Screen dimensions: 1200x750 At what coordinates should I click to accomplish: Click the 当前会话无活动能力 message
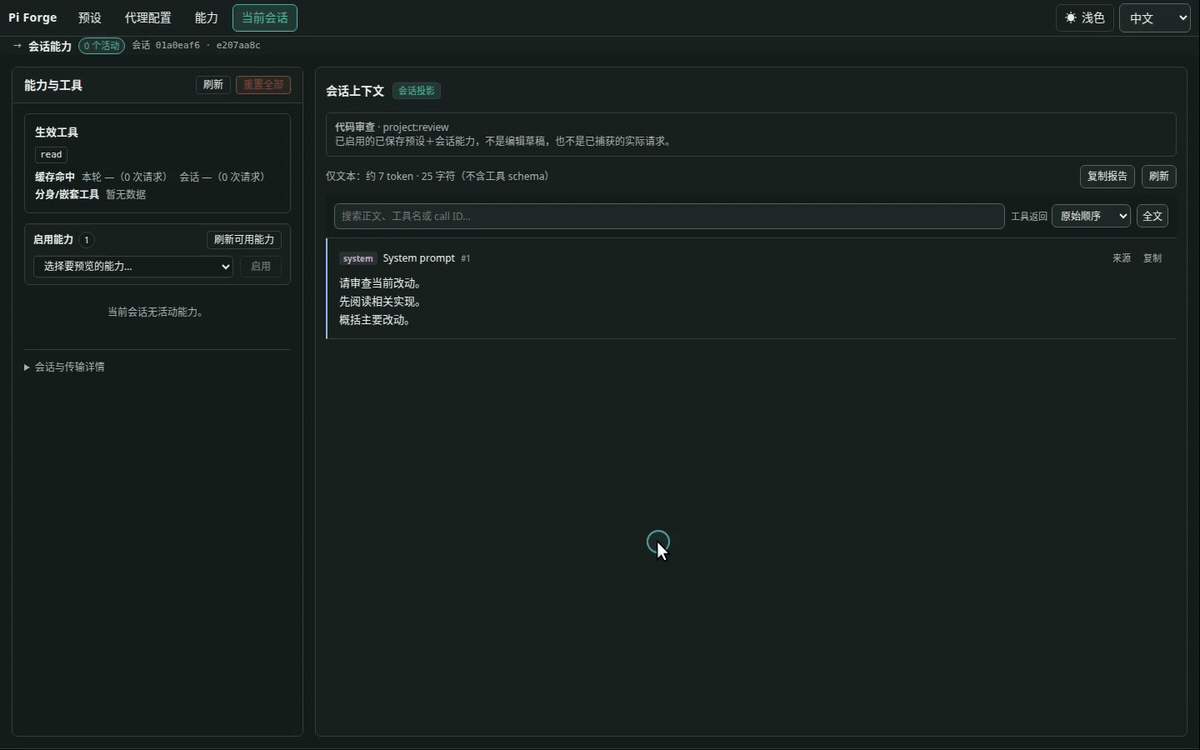pos(155,312)
